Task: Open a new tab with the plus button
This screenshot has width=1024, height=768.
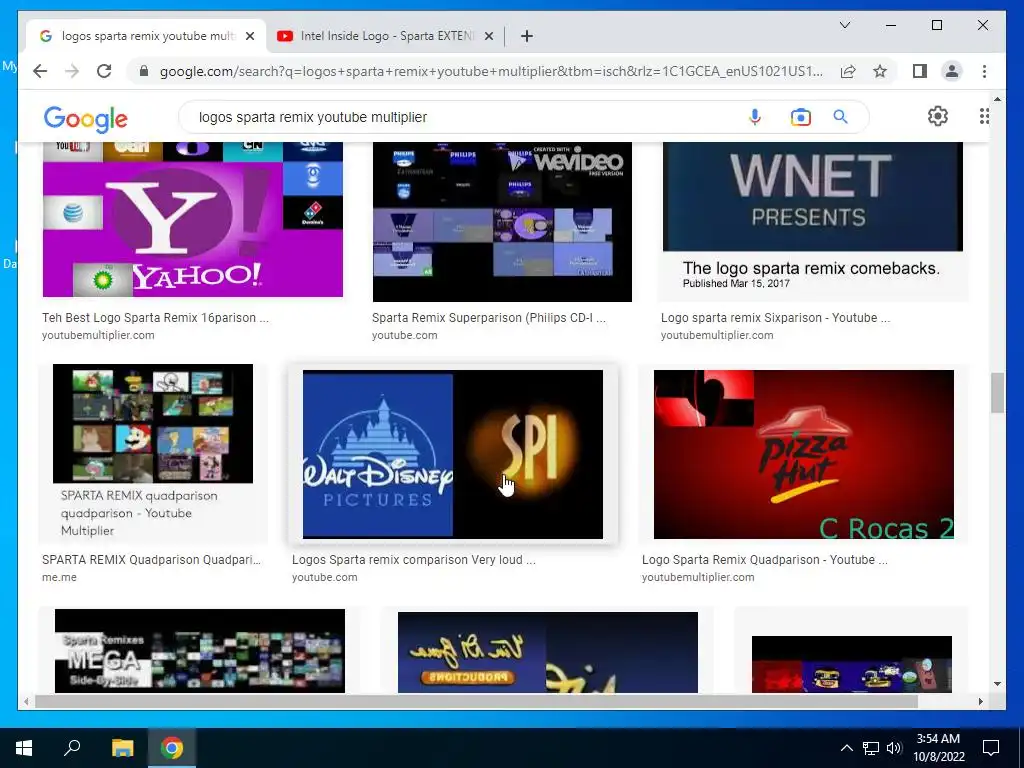Action: tap(526, 36)
